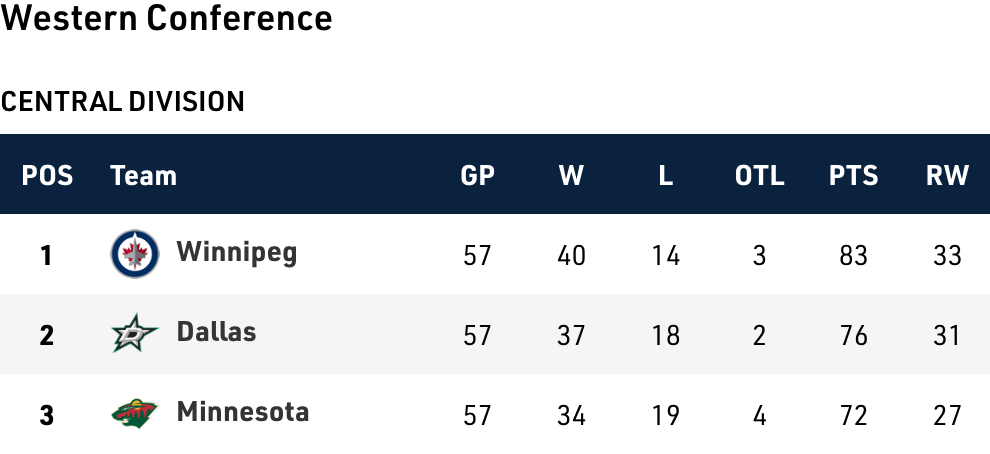Sort table by PTS column header
The height and width of the screenshot is (454, 990).
853,176
